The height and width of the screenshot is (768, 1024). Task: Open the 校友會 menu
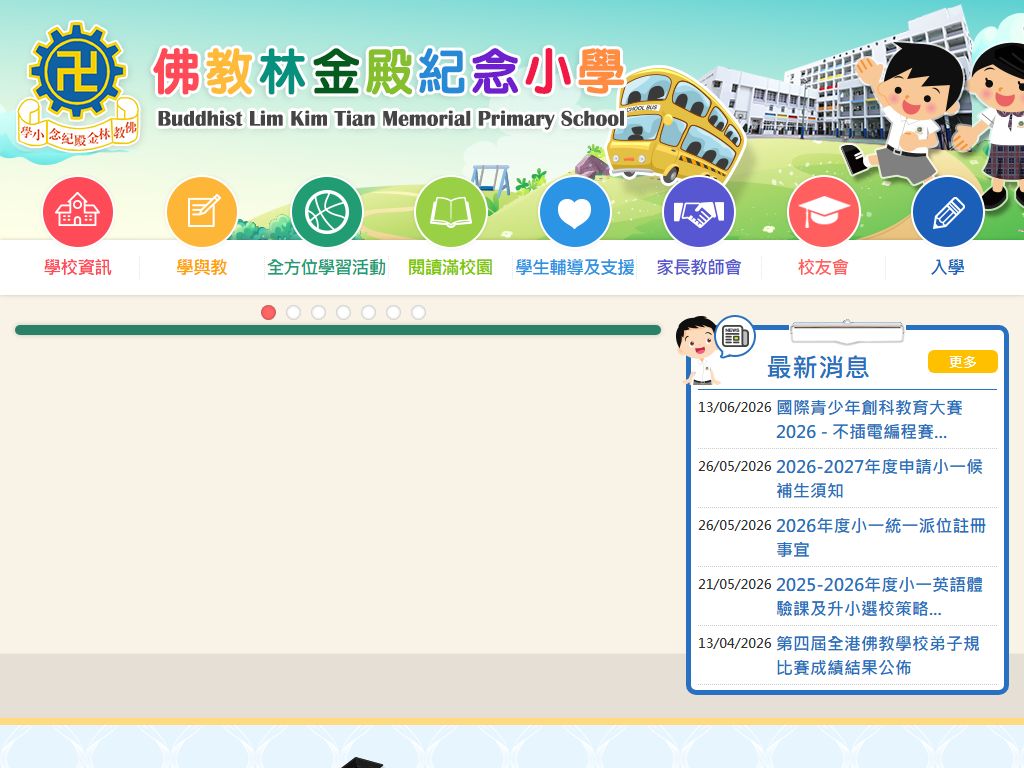(x=823, y=267)
